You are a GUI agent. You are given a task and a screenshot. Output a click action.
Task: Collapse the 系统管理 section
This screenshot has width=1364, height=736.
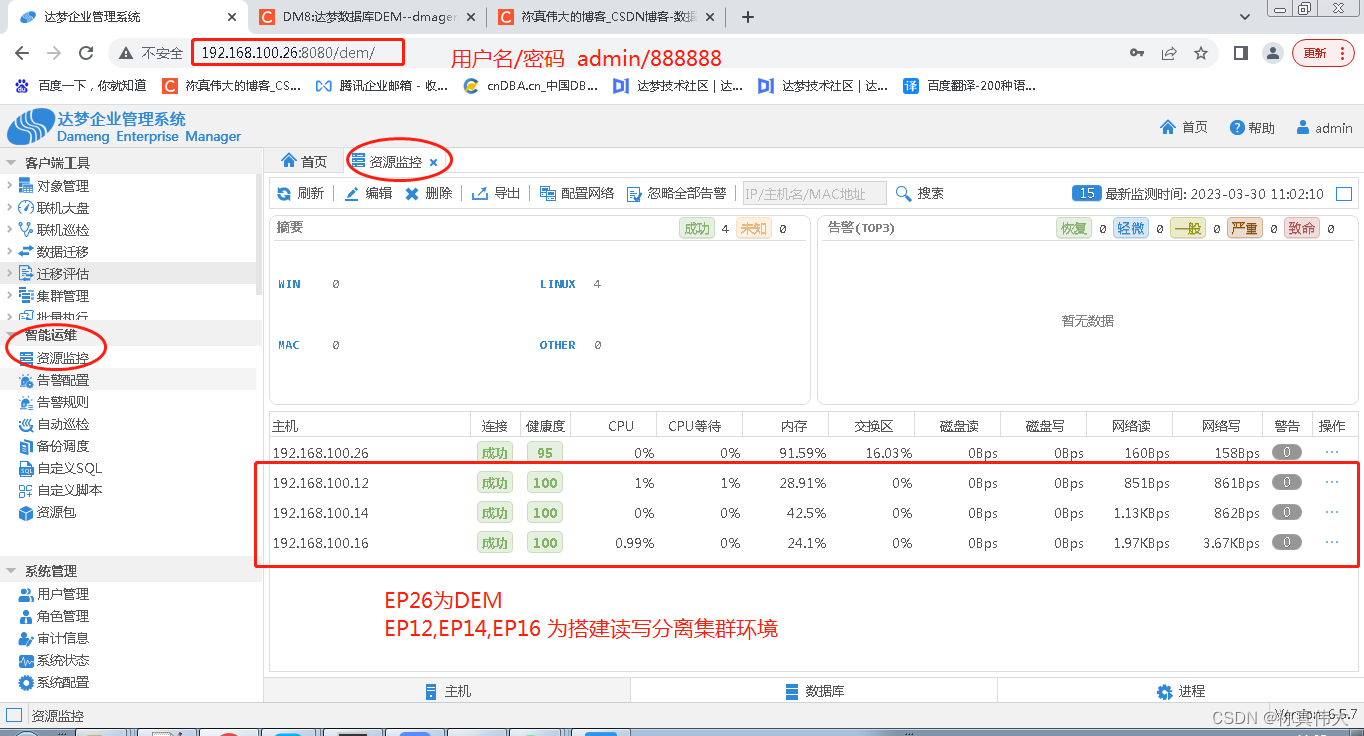(x=11, y=571)
